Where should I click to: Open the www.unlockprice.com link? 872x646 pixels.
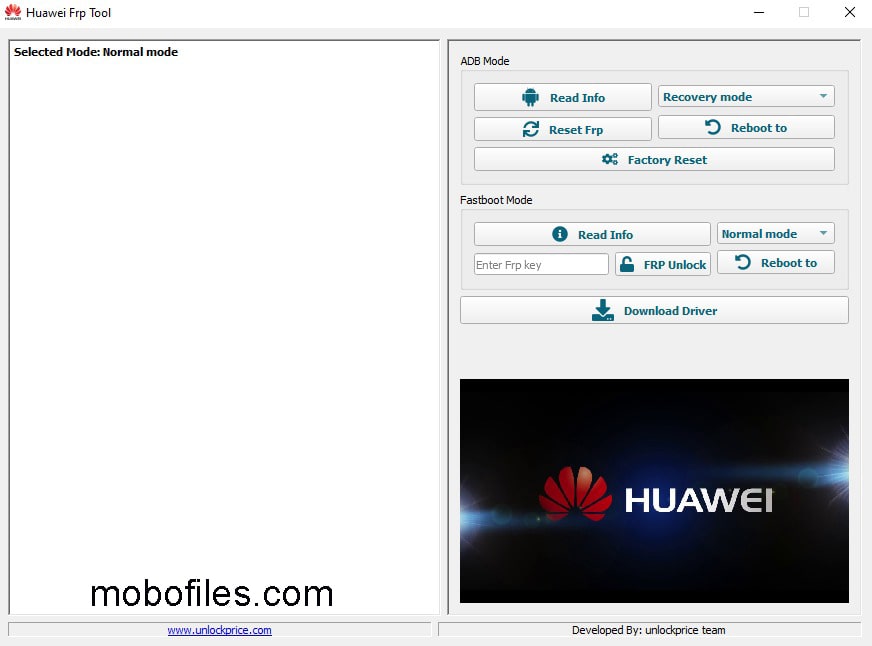coord(220,630)
